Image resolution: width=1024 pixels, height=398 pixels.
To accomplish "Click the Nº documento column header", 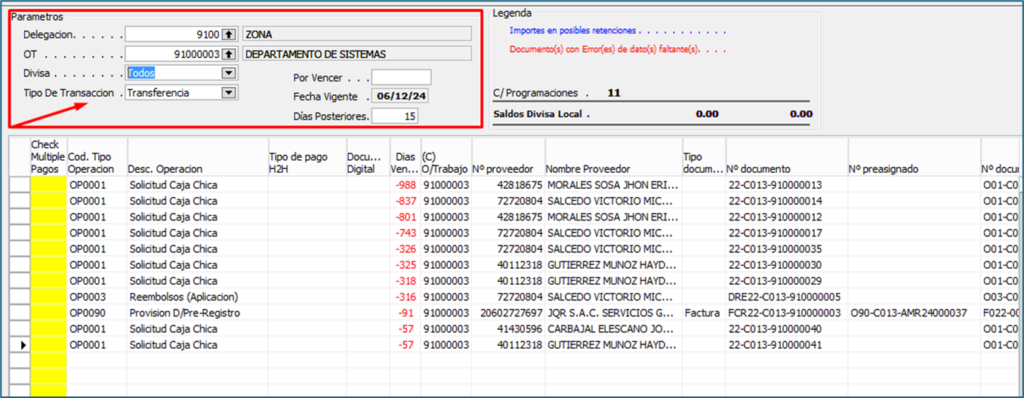I will coord(786,157).
